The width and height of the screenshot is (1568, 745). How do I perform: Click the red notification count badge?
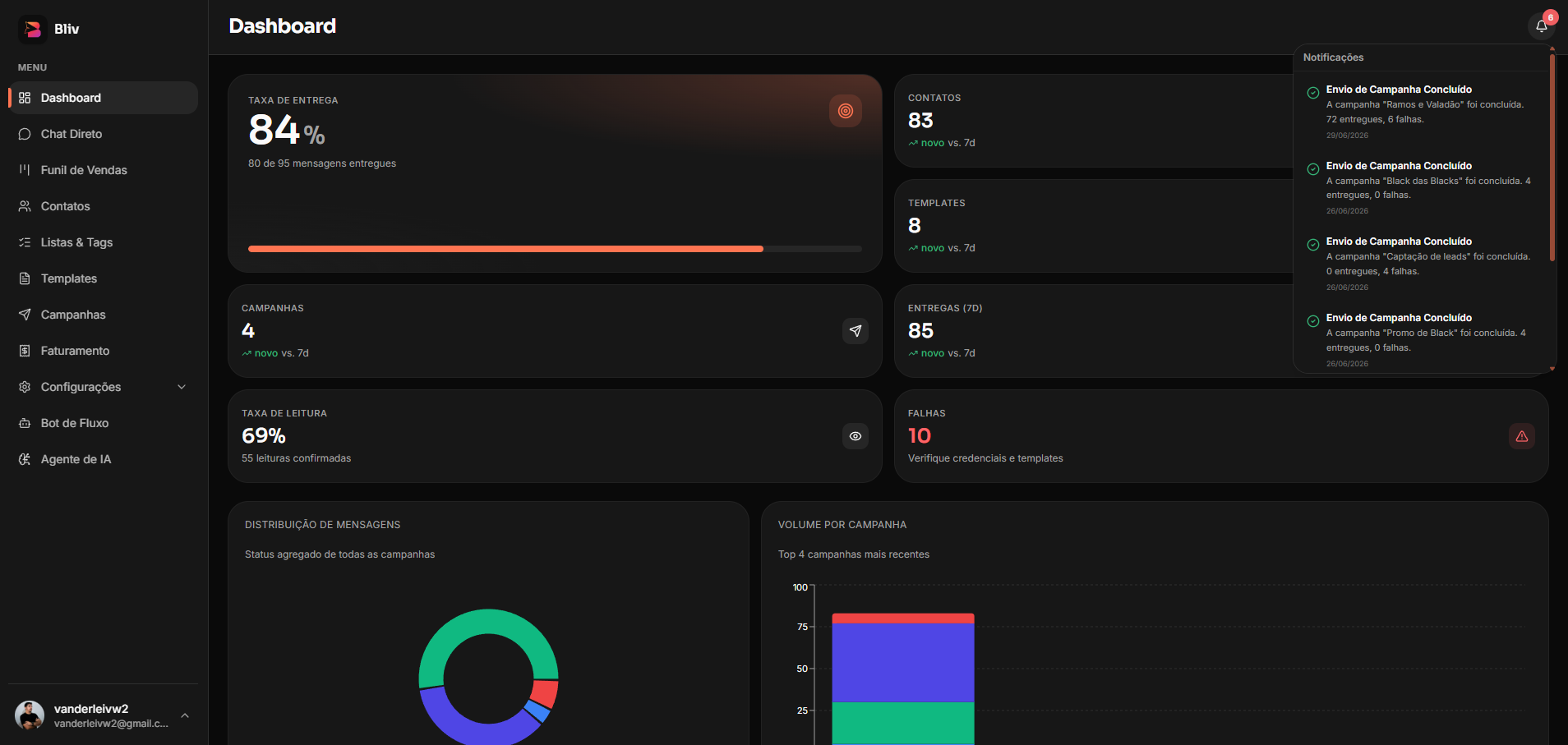coord(1551,17)
